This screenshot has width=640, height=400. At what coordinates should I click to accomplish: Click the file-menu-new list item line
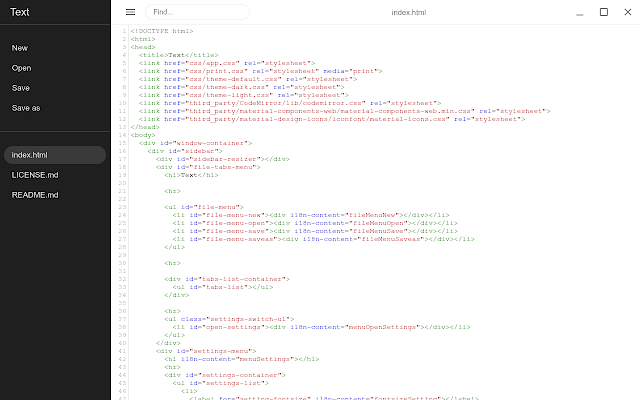[x=311, y=215]
